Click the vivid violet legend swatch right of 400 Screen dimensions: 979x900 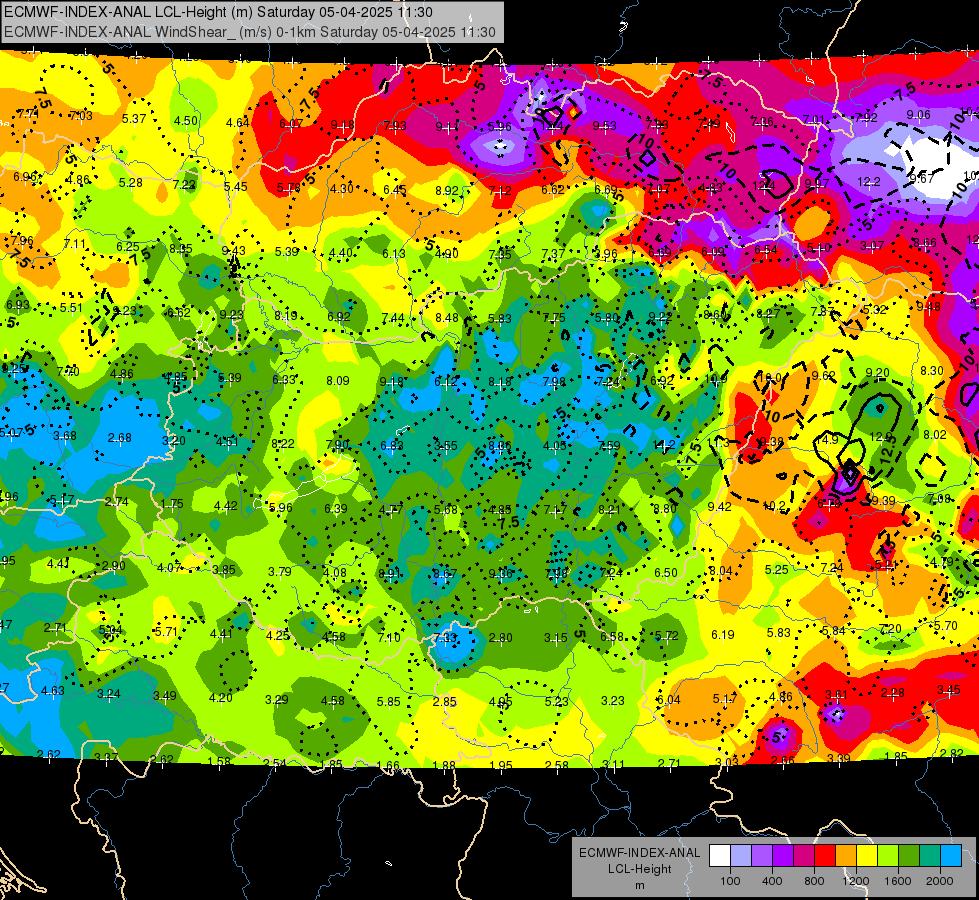pos(783,856)
